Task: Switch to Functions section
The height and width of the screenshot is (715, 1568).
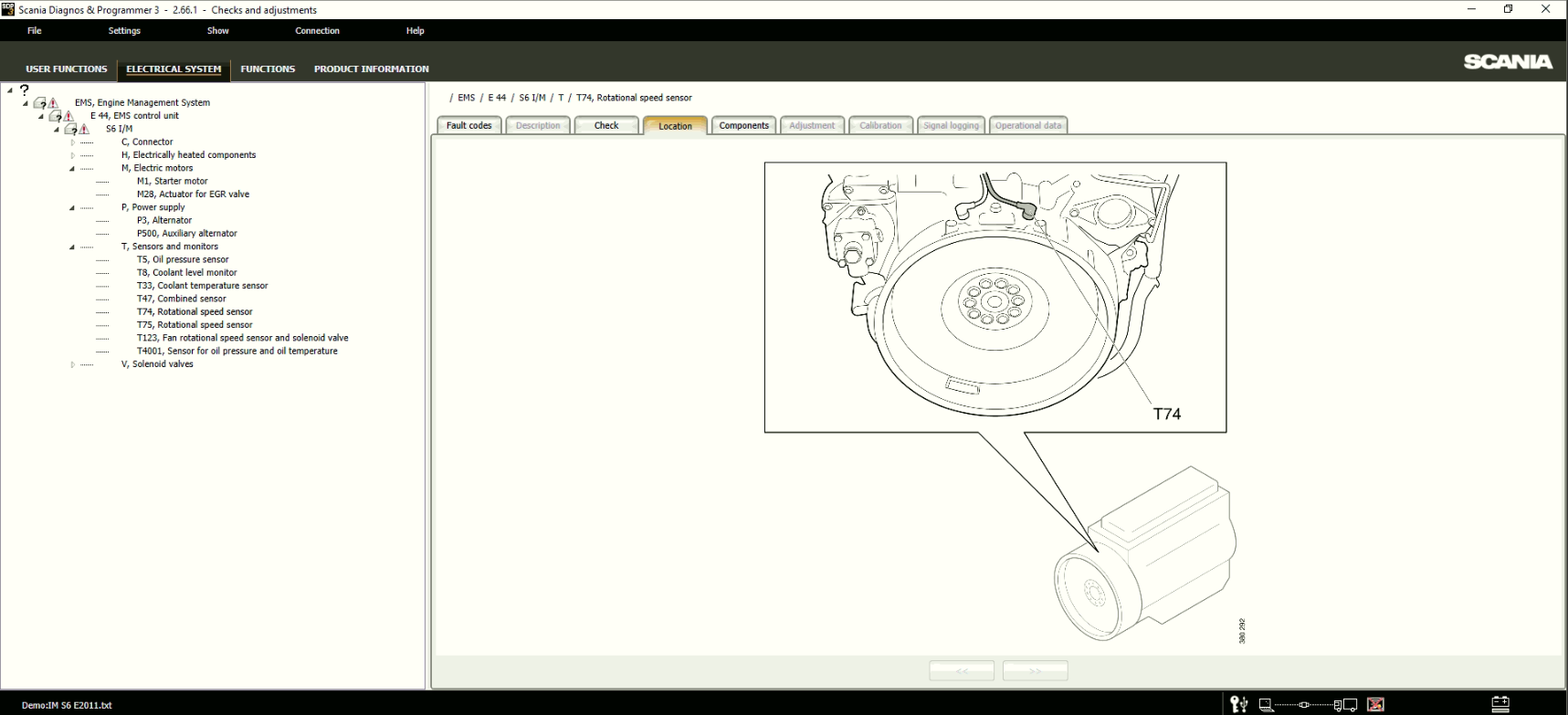Action: click(268, 68)
